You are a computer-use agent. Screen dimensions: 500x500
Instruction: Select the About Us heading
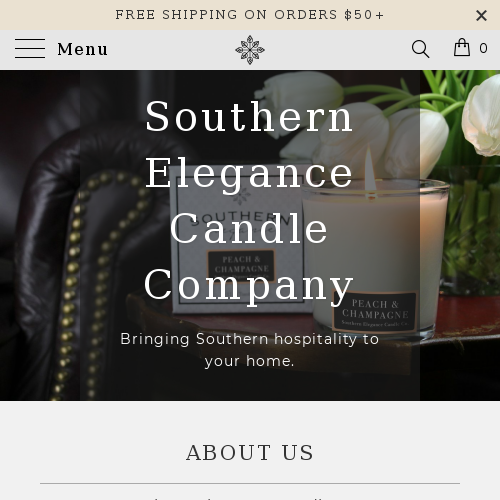click(250, 453)
